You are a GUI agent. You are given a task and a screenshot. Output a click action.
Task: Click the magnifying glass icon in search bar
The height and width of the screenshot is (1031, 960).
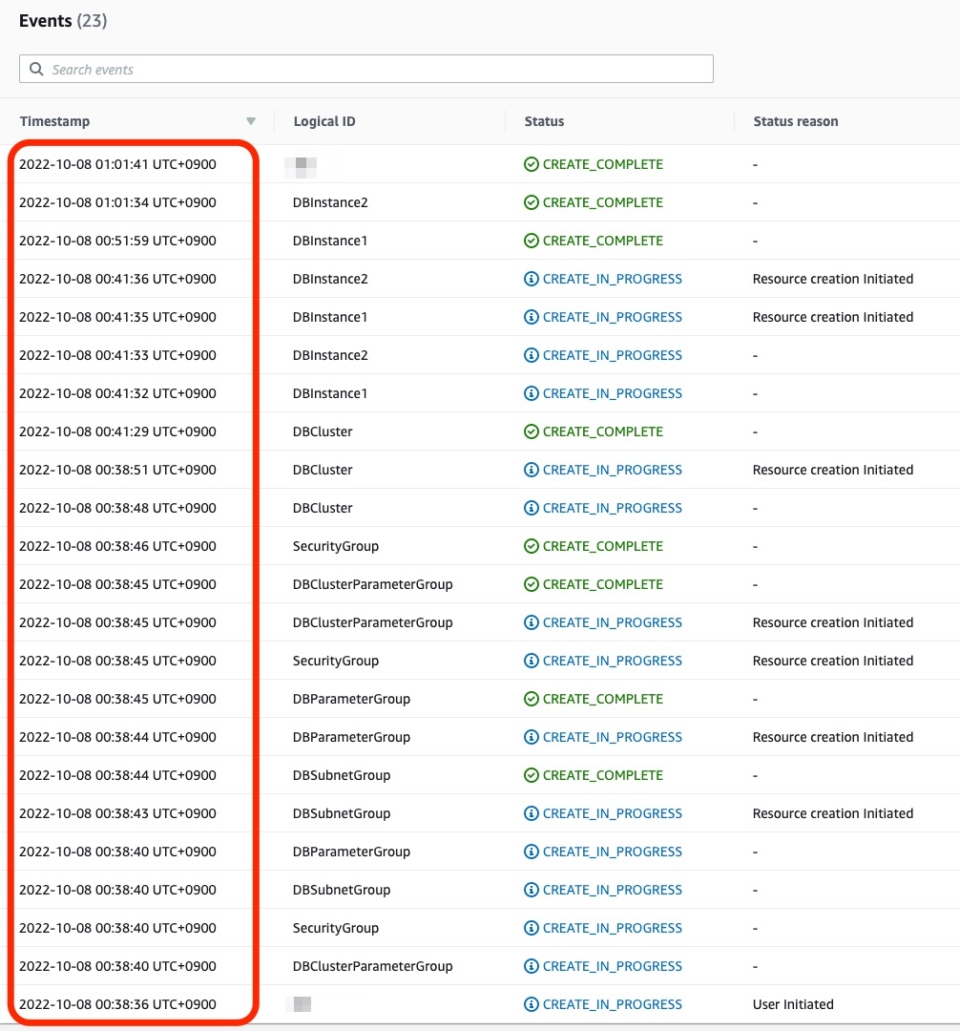click(37, 68)
